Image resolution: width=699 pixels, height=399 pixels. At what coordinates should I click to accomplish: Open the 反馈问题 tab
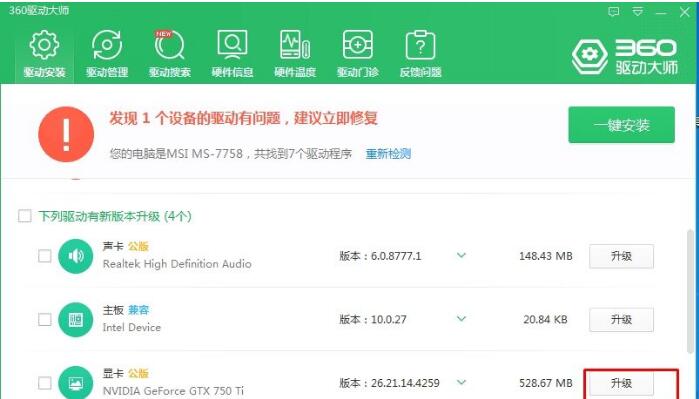tap(420, 54)
